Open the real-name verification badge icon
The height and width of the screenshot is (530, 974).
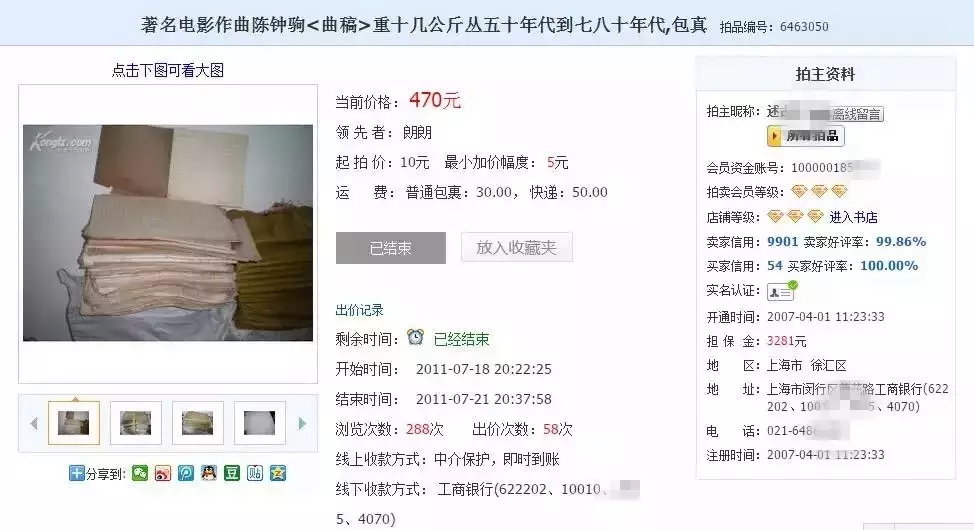click(x=782, y=290)
